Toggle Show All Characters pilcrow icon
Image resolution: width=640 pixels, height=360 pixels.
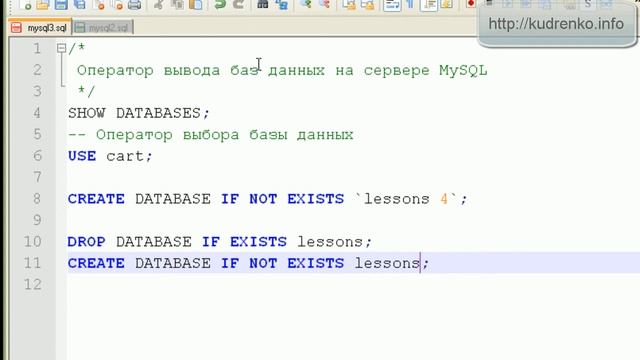pos(411,5)
